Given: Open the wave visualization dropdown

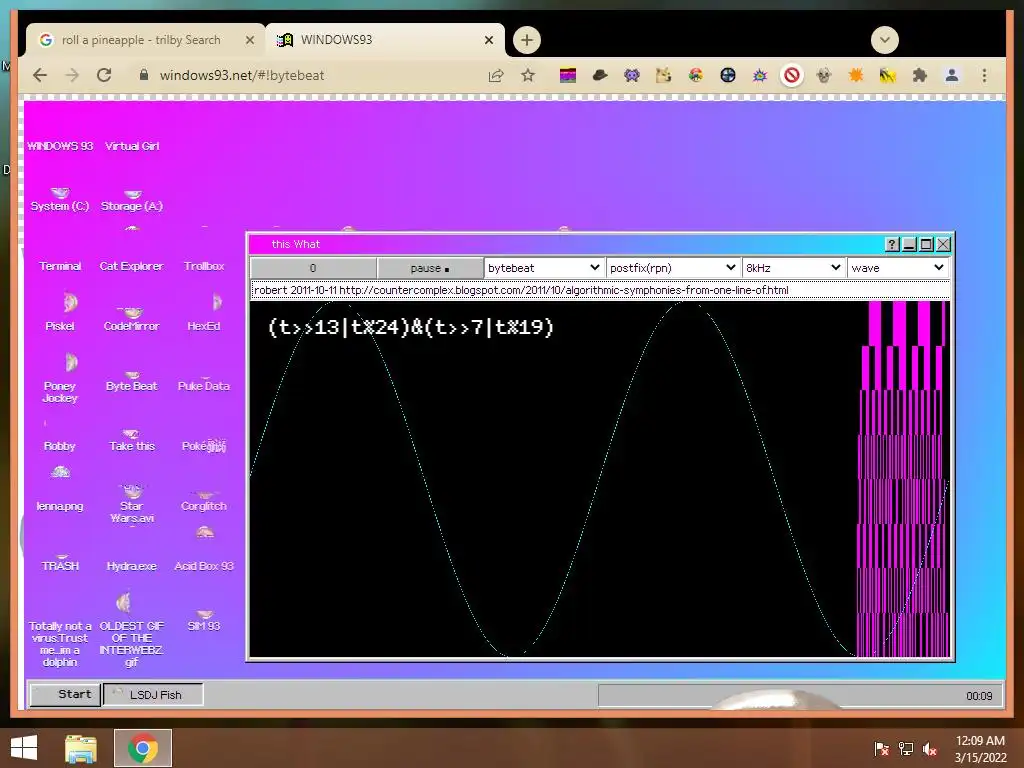Looking at the screenshot, I should [898, 268].
